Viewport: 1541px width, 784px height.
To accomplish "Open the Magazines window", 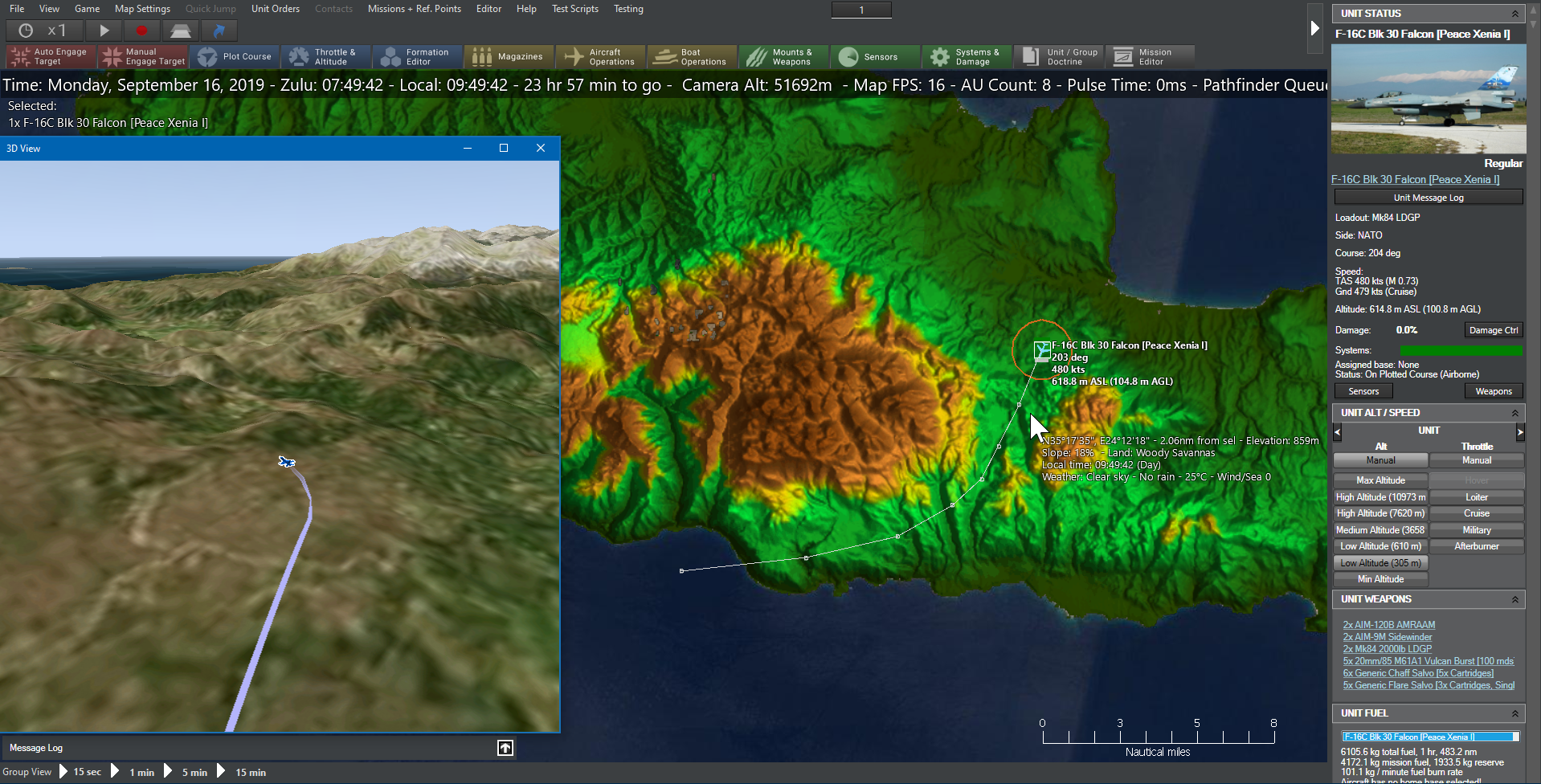I will 509,57.
